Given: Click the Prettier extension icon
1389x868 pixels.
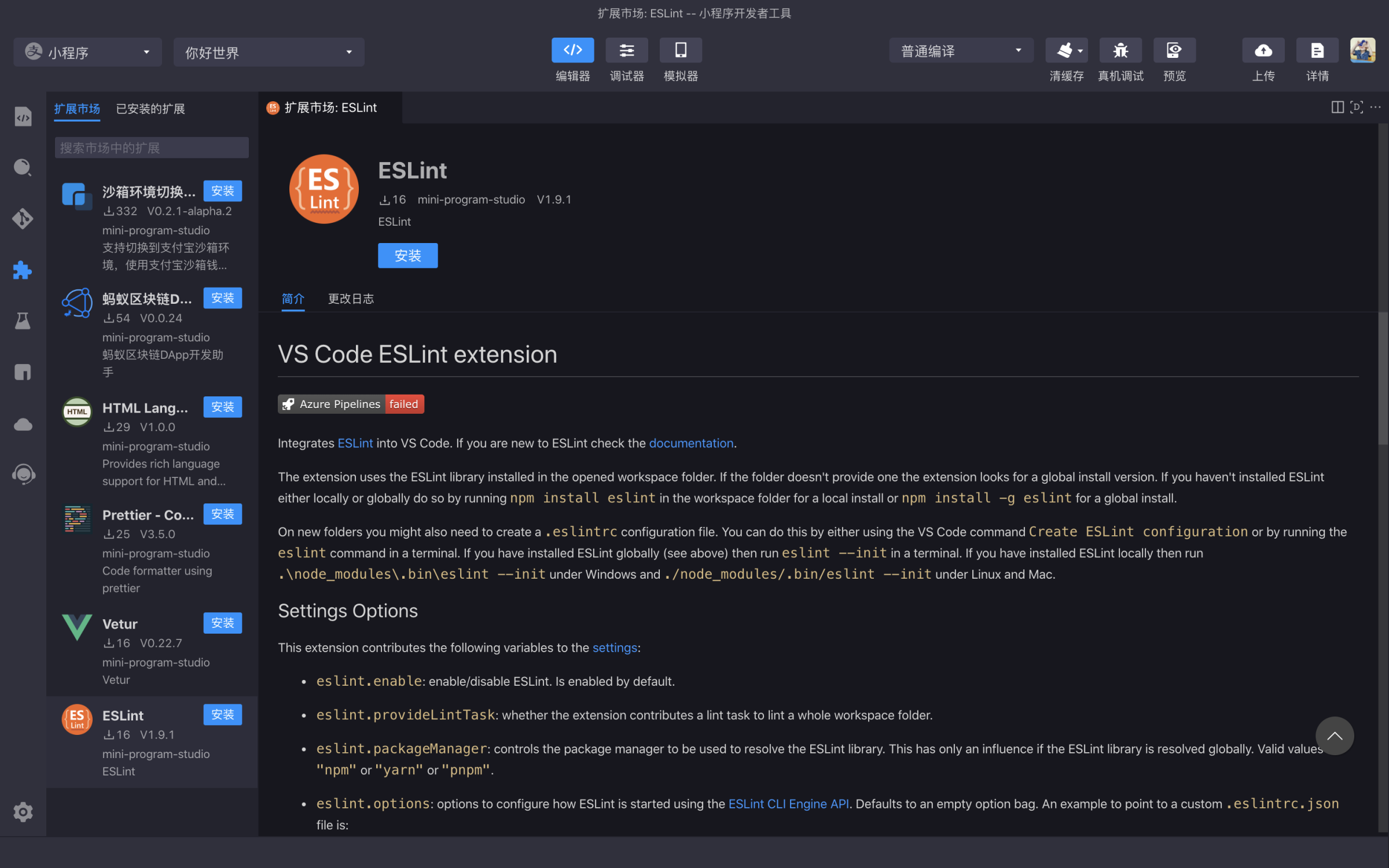Looking at the screenshot, I should pyautogui.click(x=77, y=519).
